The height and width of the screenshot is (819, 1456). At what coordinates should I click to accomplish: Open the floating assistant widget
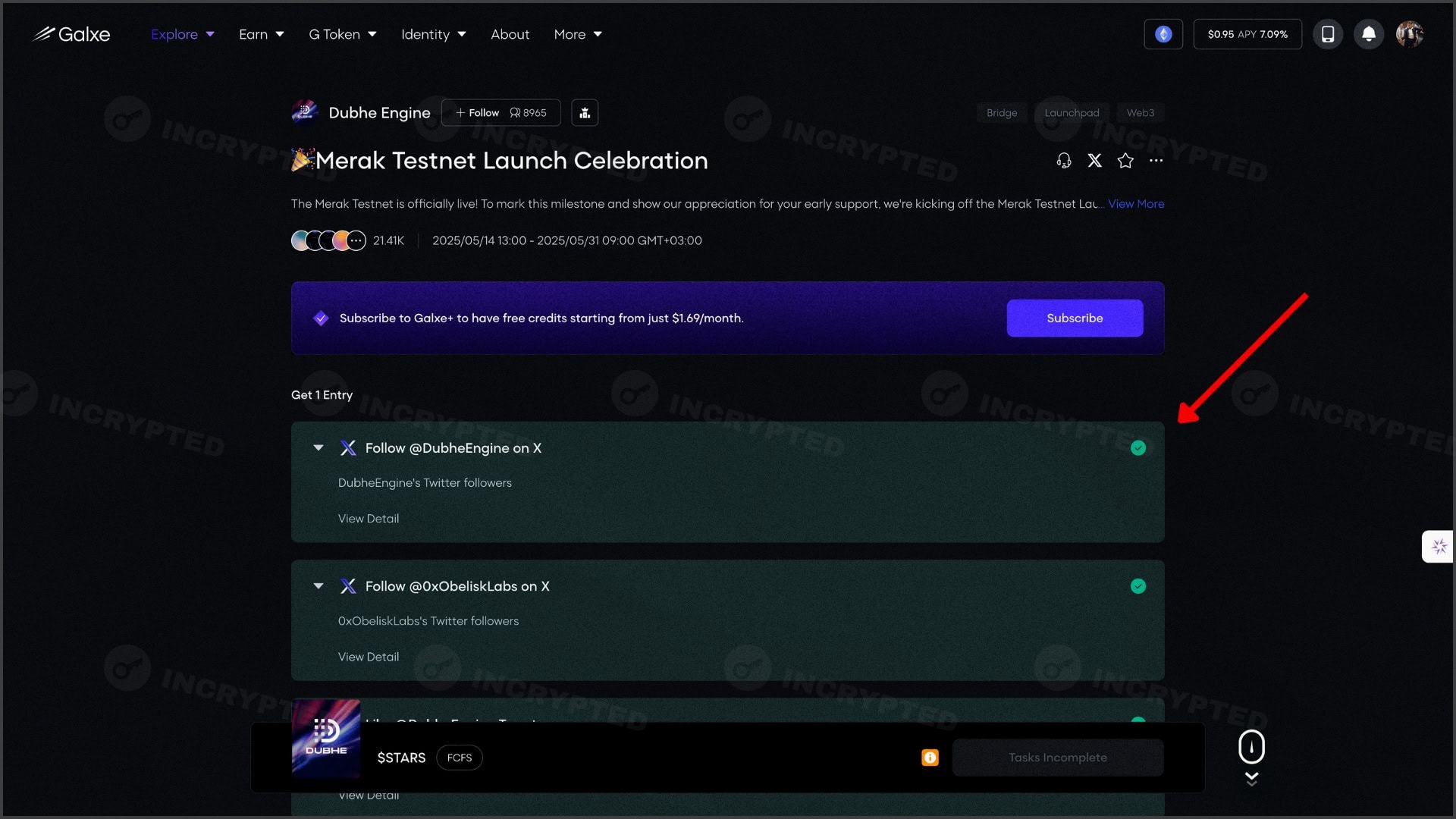[x=1439, y=546]
